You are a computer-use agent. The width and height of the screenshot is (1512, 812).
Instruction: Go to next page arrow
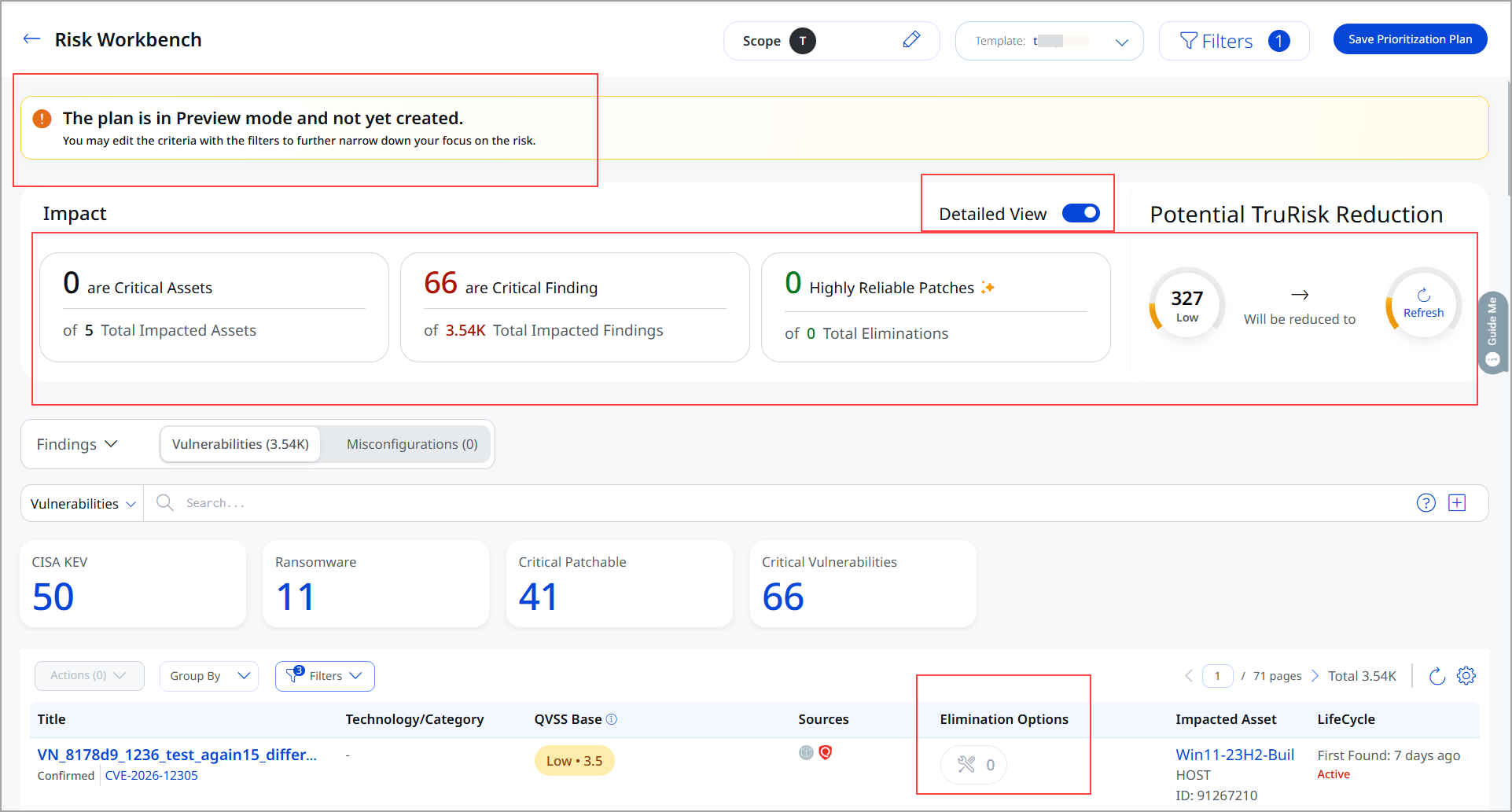coord(1315,676)
